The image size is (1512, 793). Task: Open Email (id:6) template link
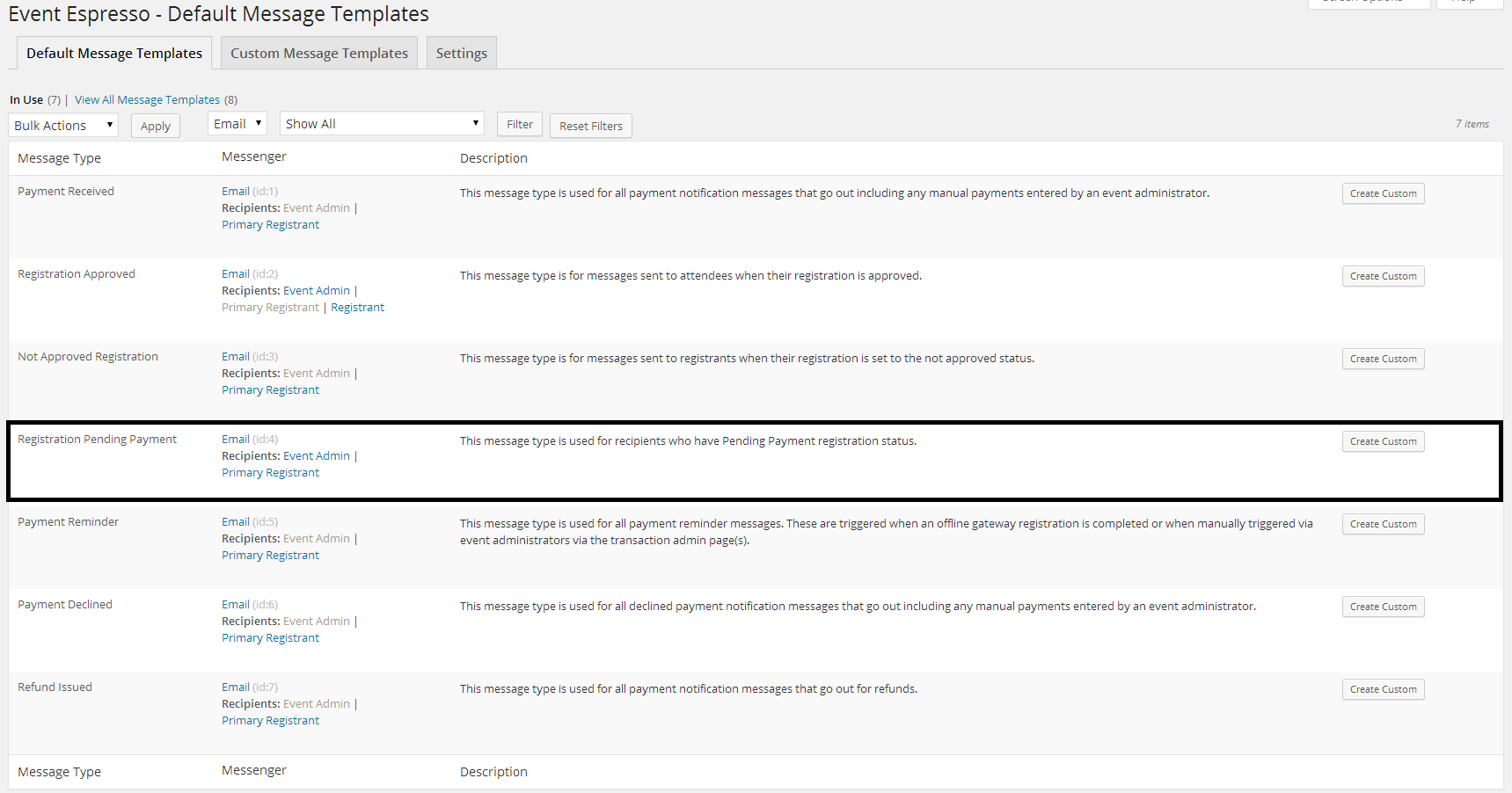(x=236, y=604)
